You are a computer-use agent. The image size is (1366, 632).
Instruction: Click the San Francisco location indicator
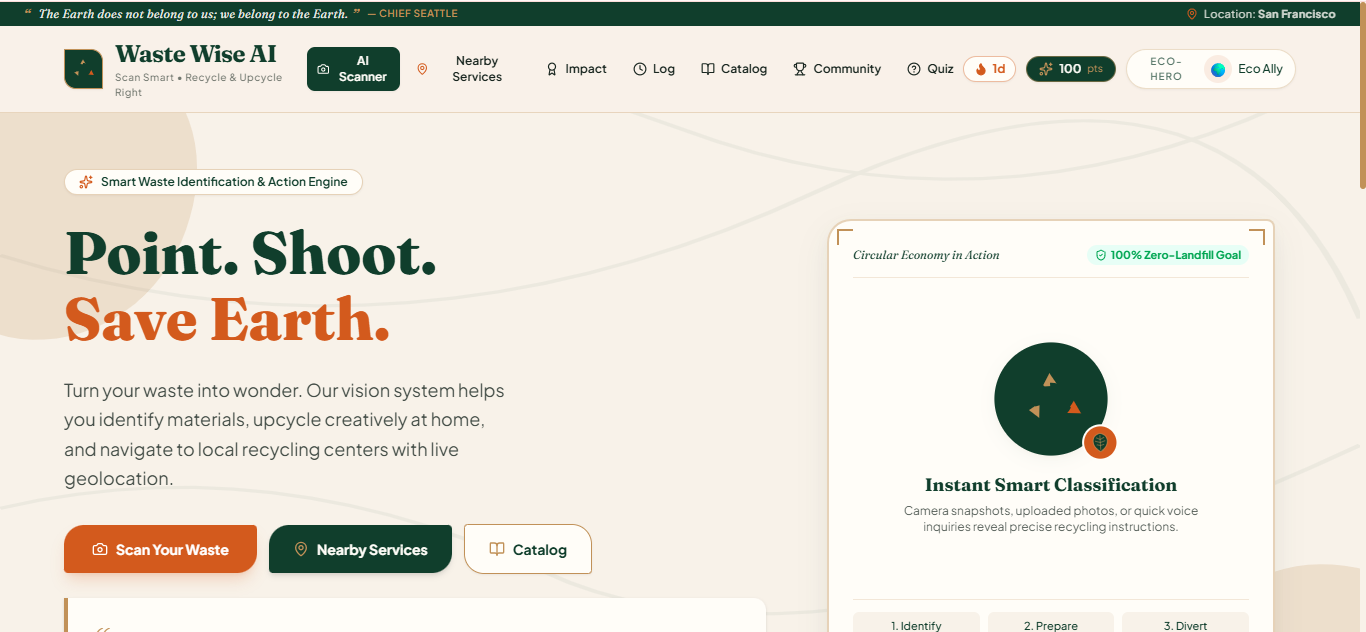(1261, 14)
